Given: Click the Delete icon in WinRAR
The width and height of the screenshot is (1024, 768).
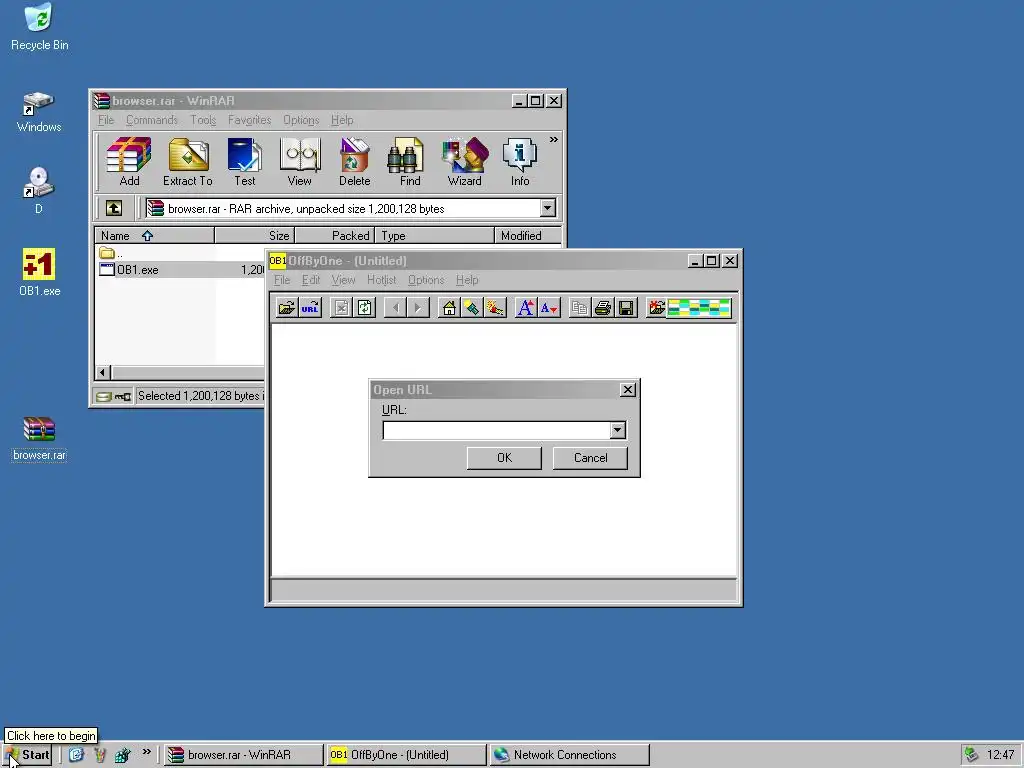Looking at the screenshot, I should [x=355, y=162].
